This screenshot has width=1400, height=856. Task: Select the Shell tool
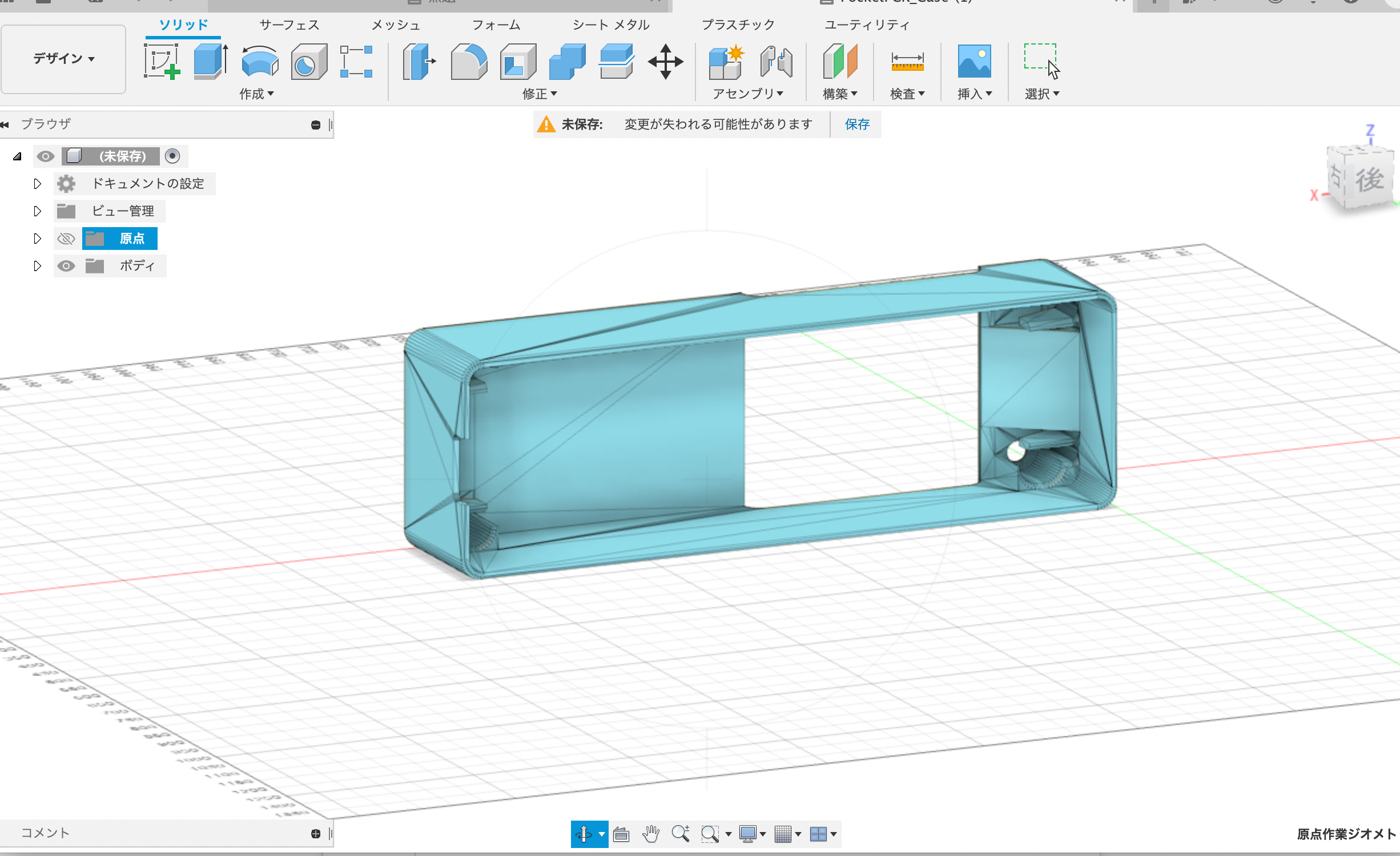(518, 61)
